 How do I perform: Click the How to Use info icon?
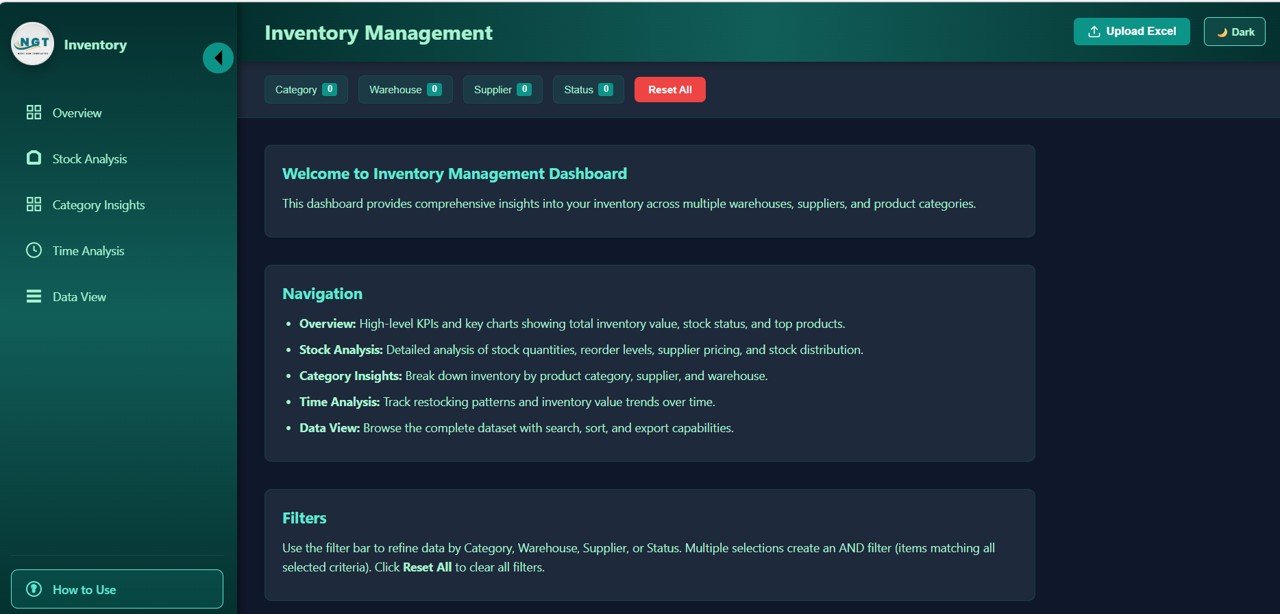pyautogui.click(x=34, y=590)
